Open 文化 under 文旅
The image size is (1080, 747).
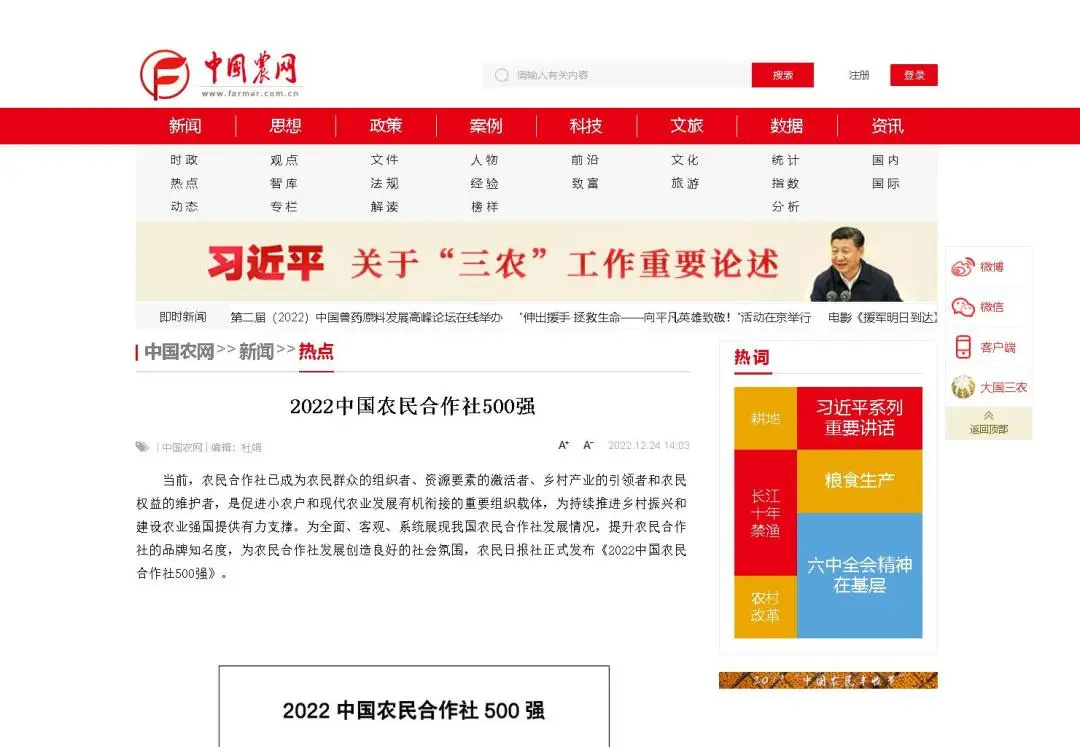(685, 160)
